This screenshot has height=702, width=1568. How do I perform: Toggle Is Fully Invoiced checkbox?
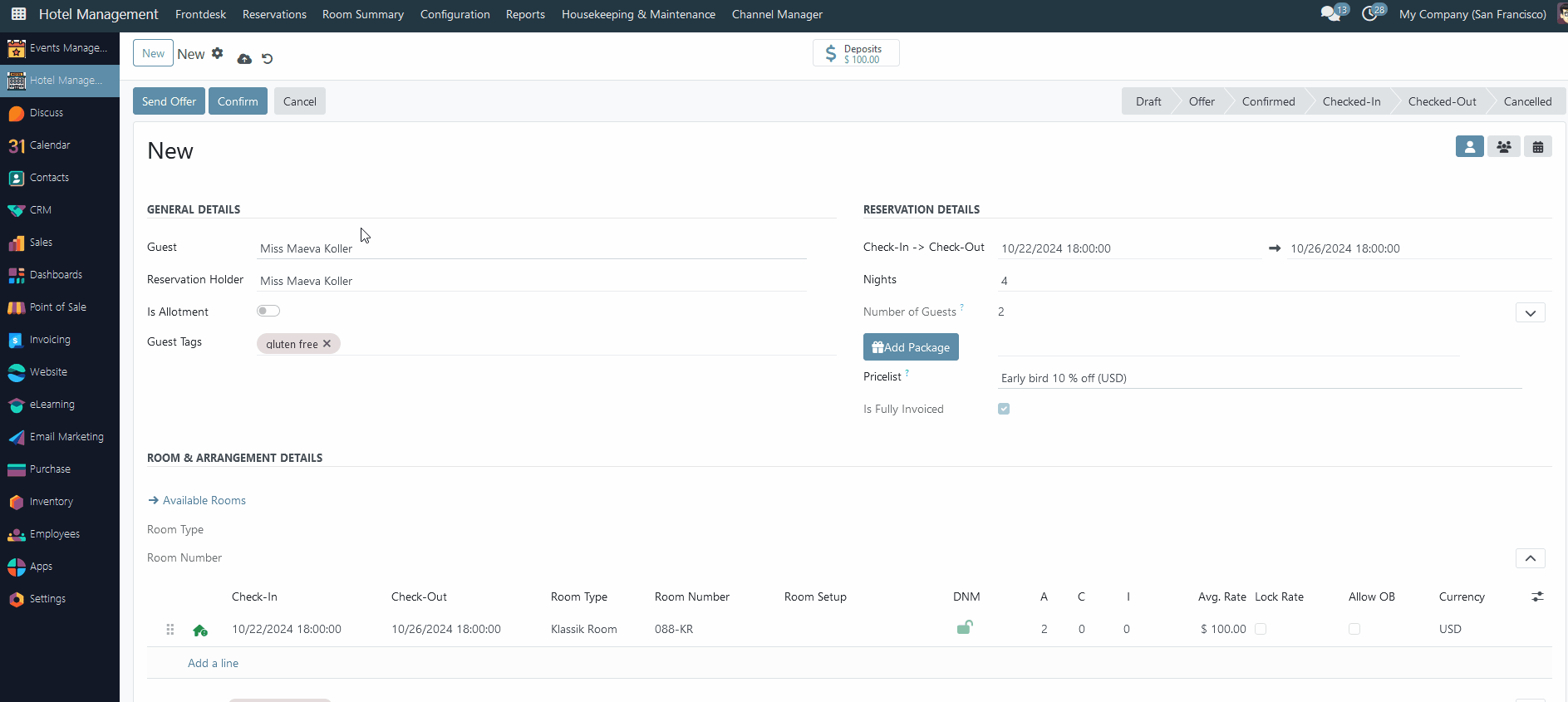pyautogui.click(x=1004, y=409)
